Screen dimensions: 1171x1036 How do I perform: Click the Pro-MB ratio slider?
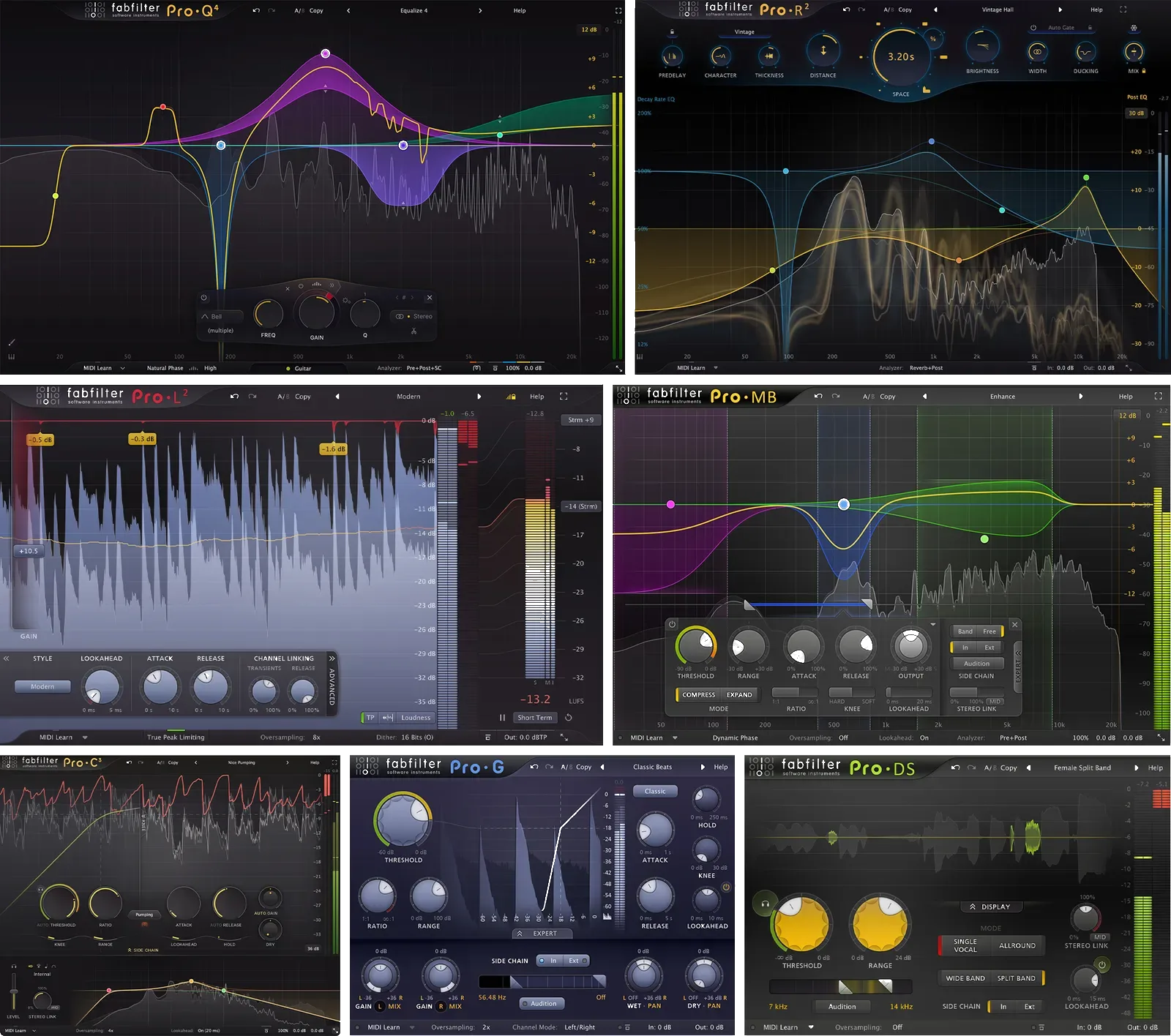coord(796,691)
